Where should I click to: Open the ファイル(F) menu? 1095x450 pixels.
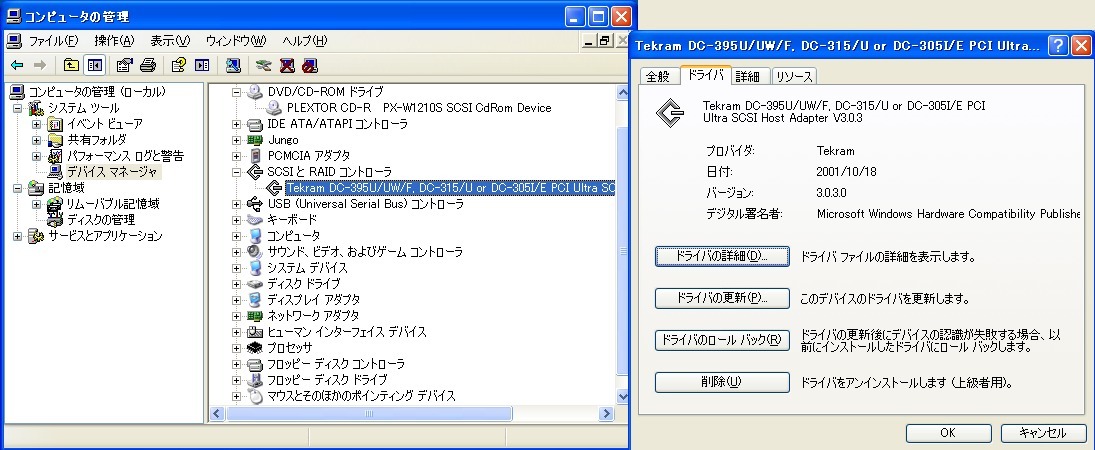coord(53,41)
